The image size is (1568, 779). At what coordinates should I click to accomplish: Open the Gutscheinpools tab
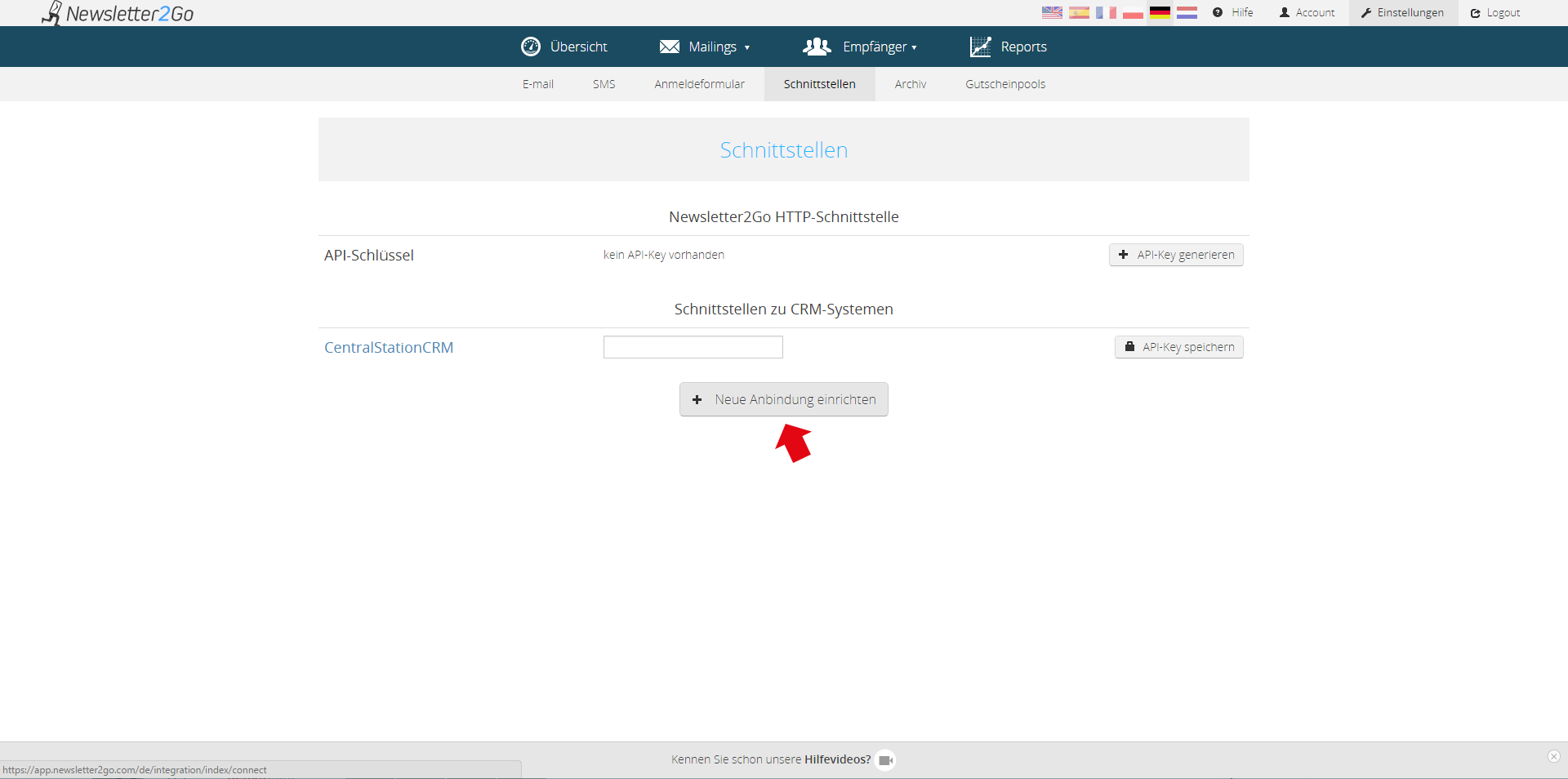(1005, 84)
